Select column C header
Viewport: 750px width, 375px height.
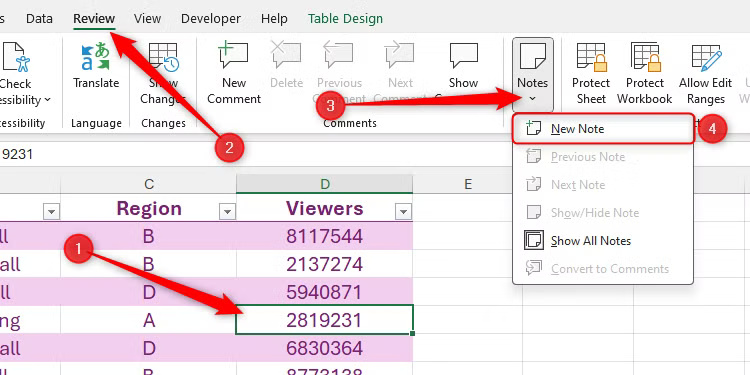pyautogui.click(x=149, y=184)
